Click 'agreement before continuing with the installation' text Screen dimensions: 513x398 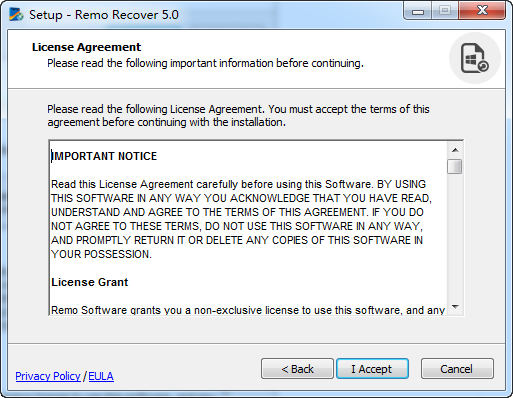pyautogui.click(x=166, y=122)
